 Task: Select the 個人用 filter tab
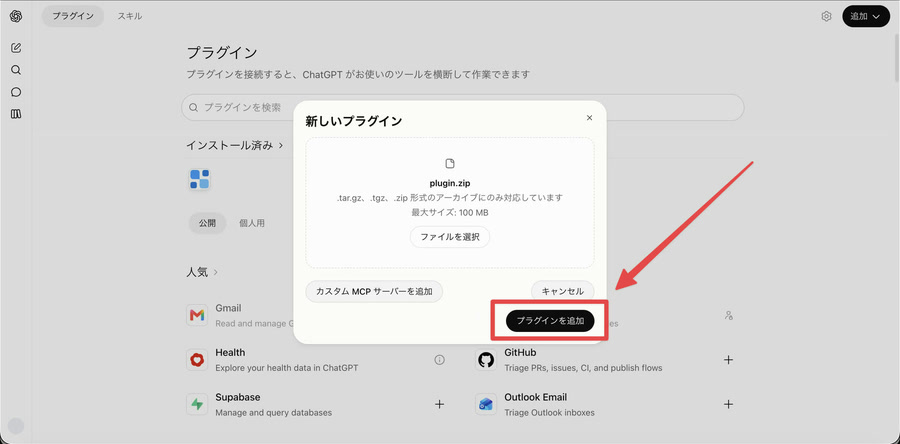[x=252, y=224]
